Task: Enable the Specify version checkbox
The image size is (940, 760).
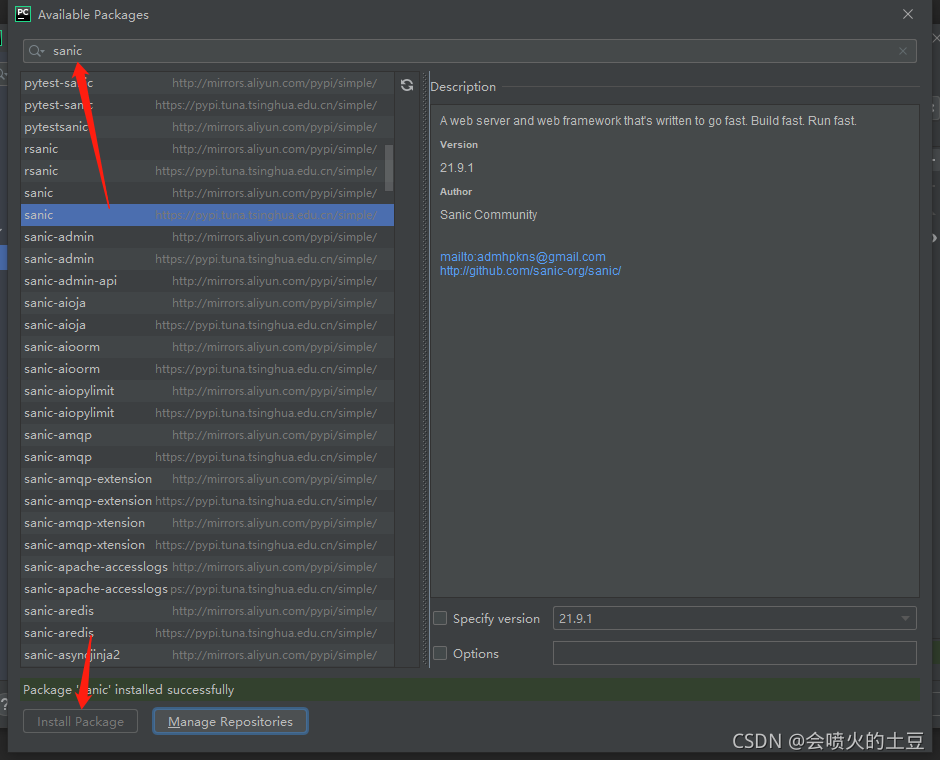Action: click(x=440, y=618)
